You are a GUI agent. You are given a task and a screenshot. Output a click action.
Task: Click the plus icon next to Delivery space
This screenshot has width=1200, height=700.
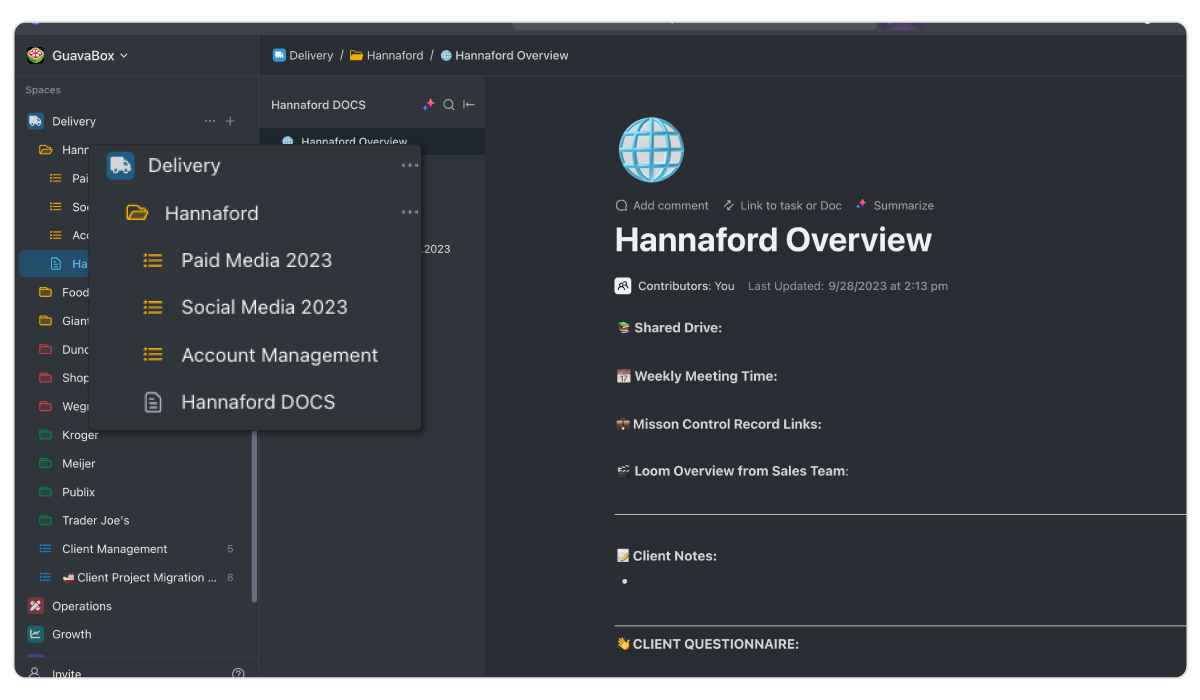tap(230, 121)
